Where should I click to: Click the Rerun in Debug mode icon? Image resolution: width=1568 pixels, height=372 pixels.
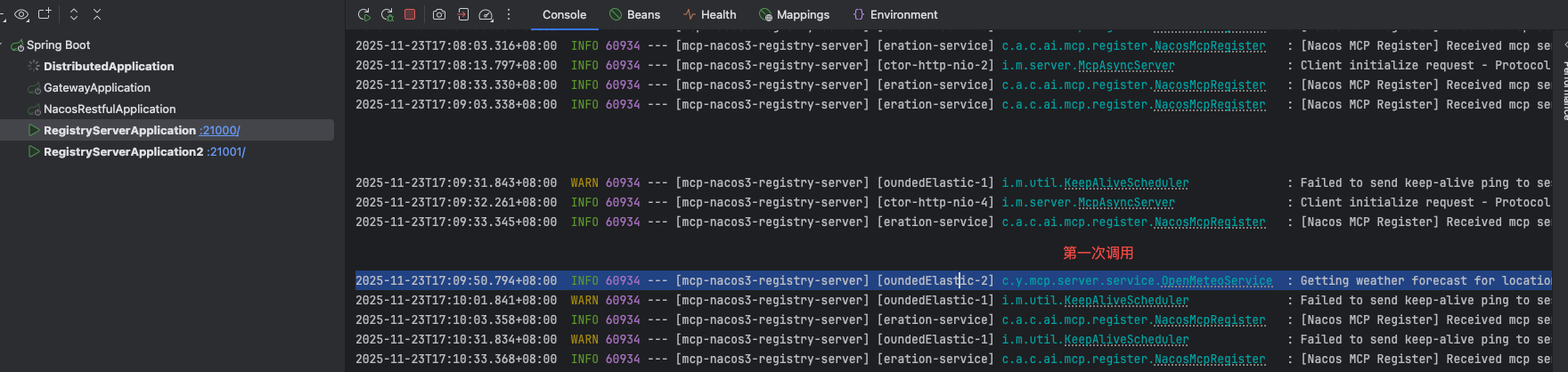coord(387,14)
